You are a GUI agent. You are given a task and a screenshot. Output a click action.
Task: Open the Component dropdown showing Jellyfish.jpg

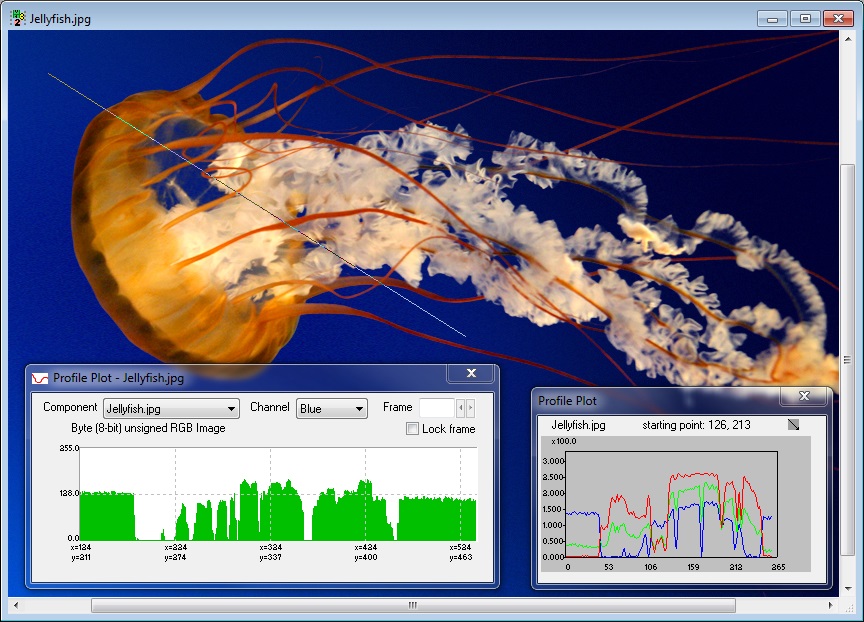[x=171, y=408]
